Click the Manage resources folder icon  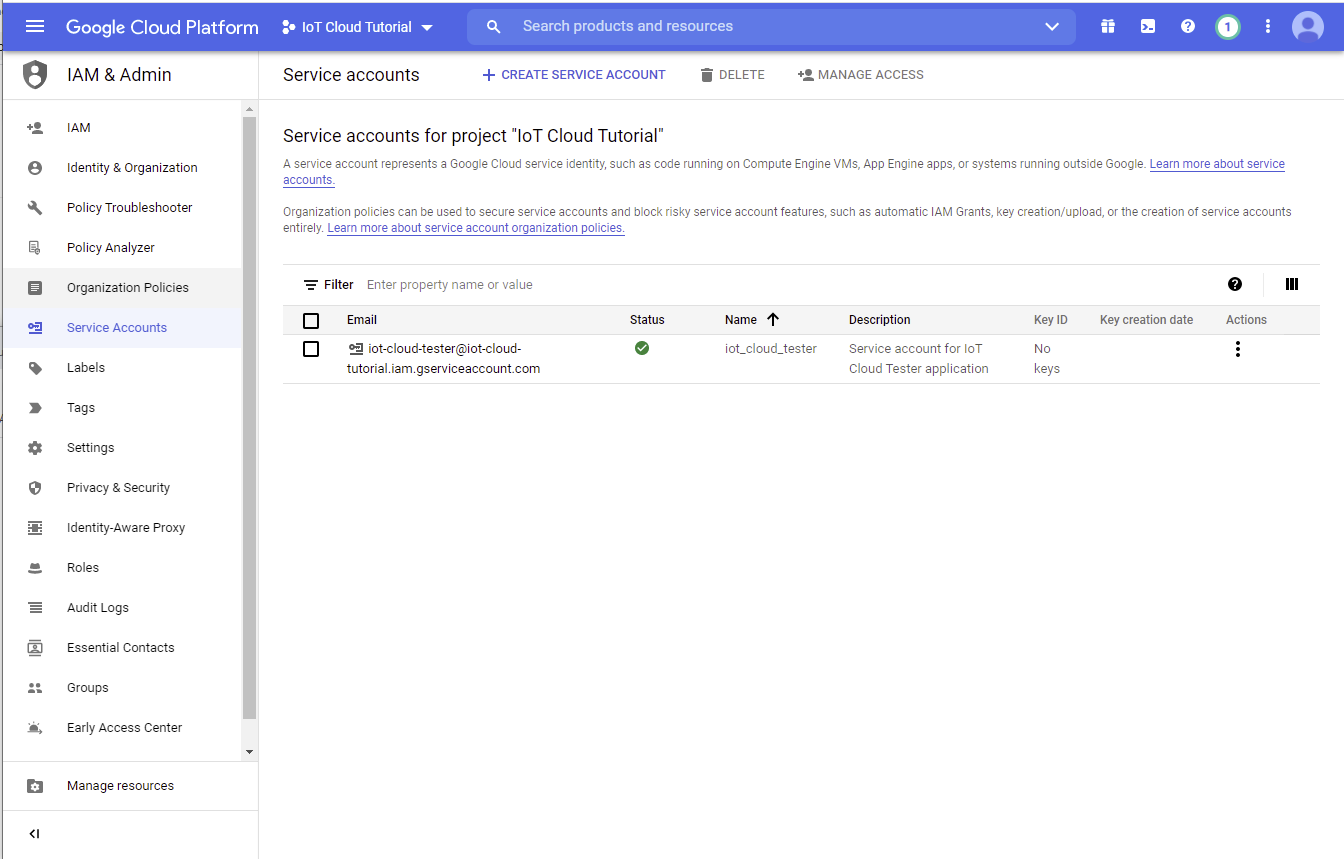(x=35, y=786)
